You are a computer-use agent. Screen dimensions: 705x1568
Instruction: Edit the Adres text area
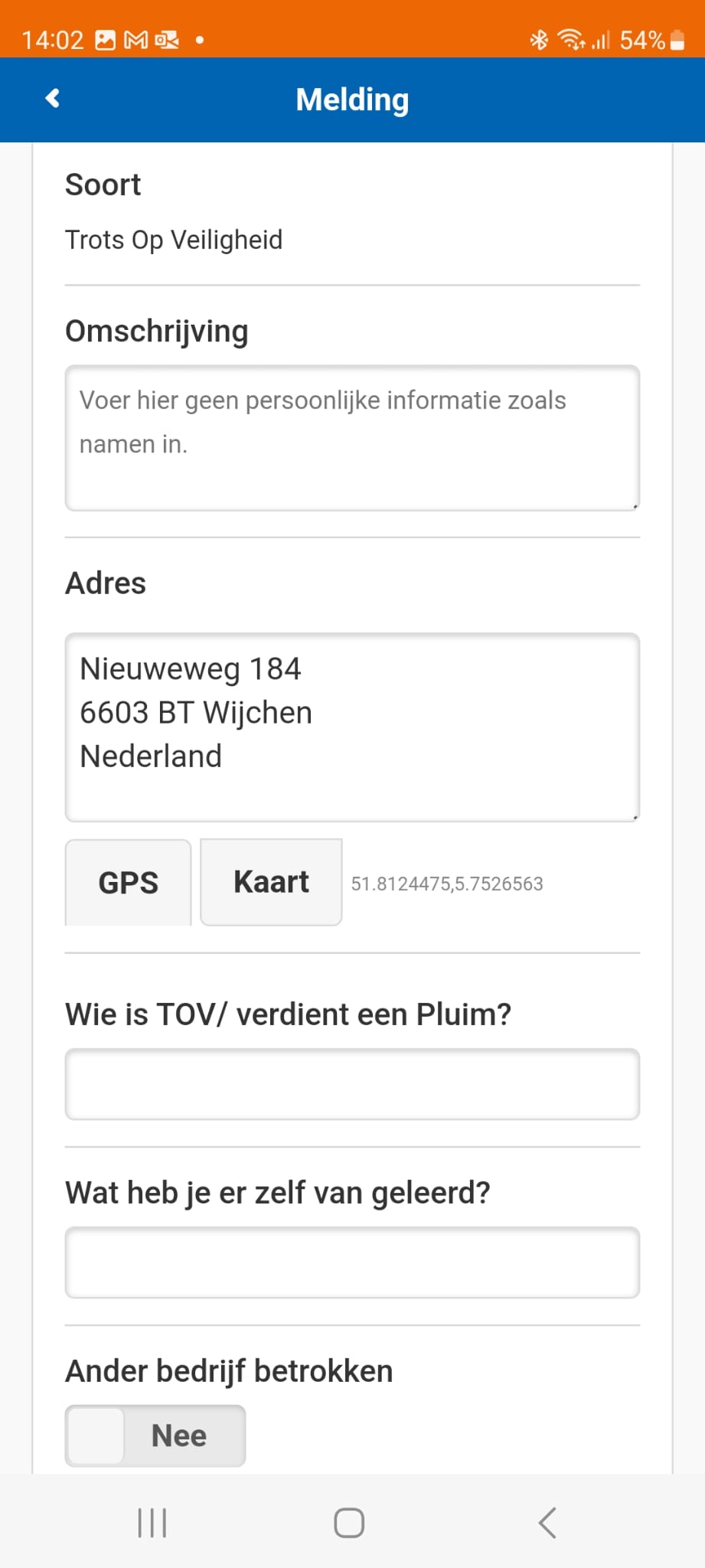coord(352,727)
